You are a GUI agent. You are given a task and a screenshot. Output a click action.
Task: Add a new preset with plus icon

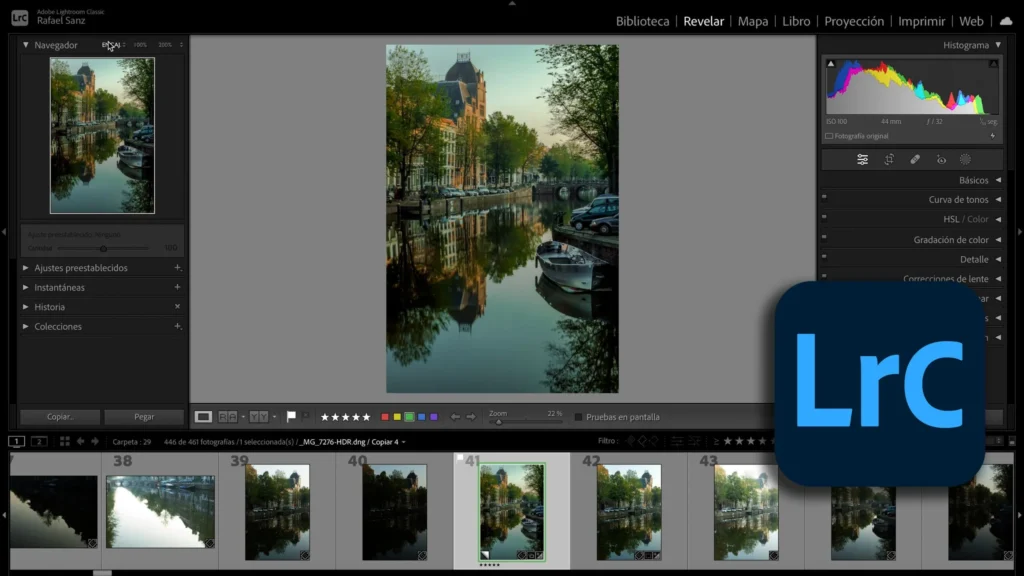coord(177,268)
